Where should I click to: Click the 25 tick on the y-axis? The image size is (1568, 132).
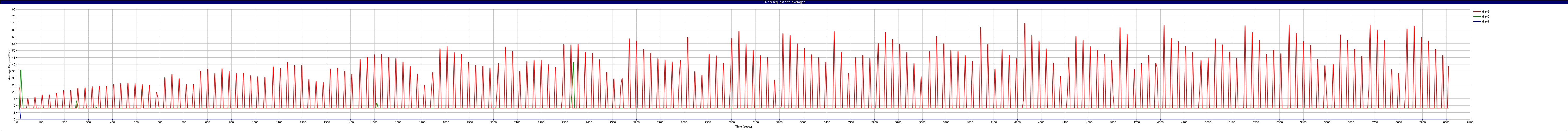point(15,85)
